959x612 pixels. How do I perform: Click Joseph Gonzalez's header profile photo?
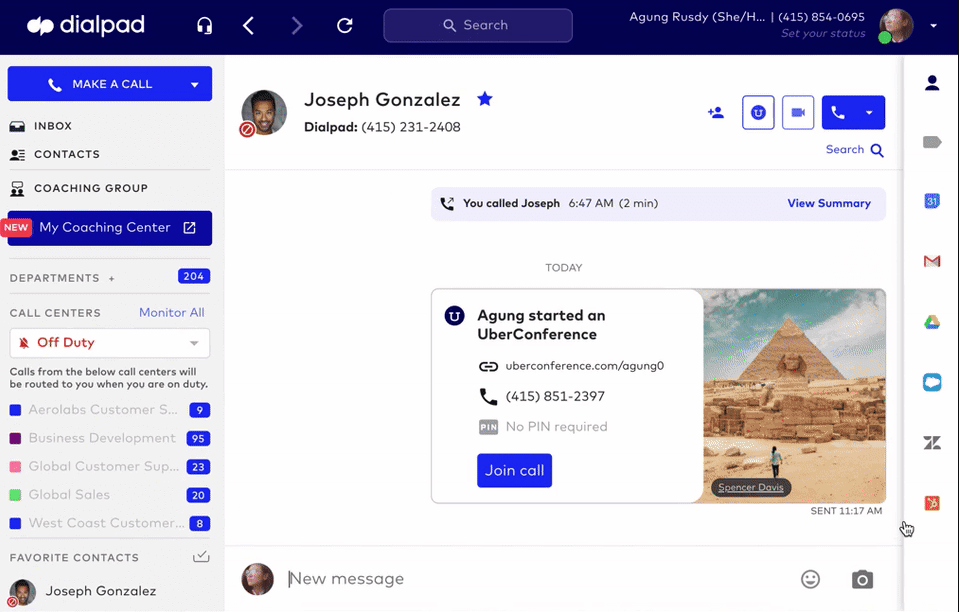[x=264, y=112]
